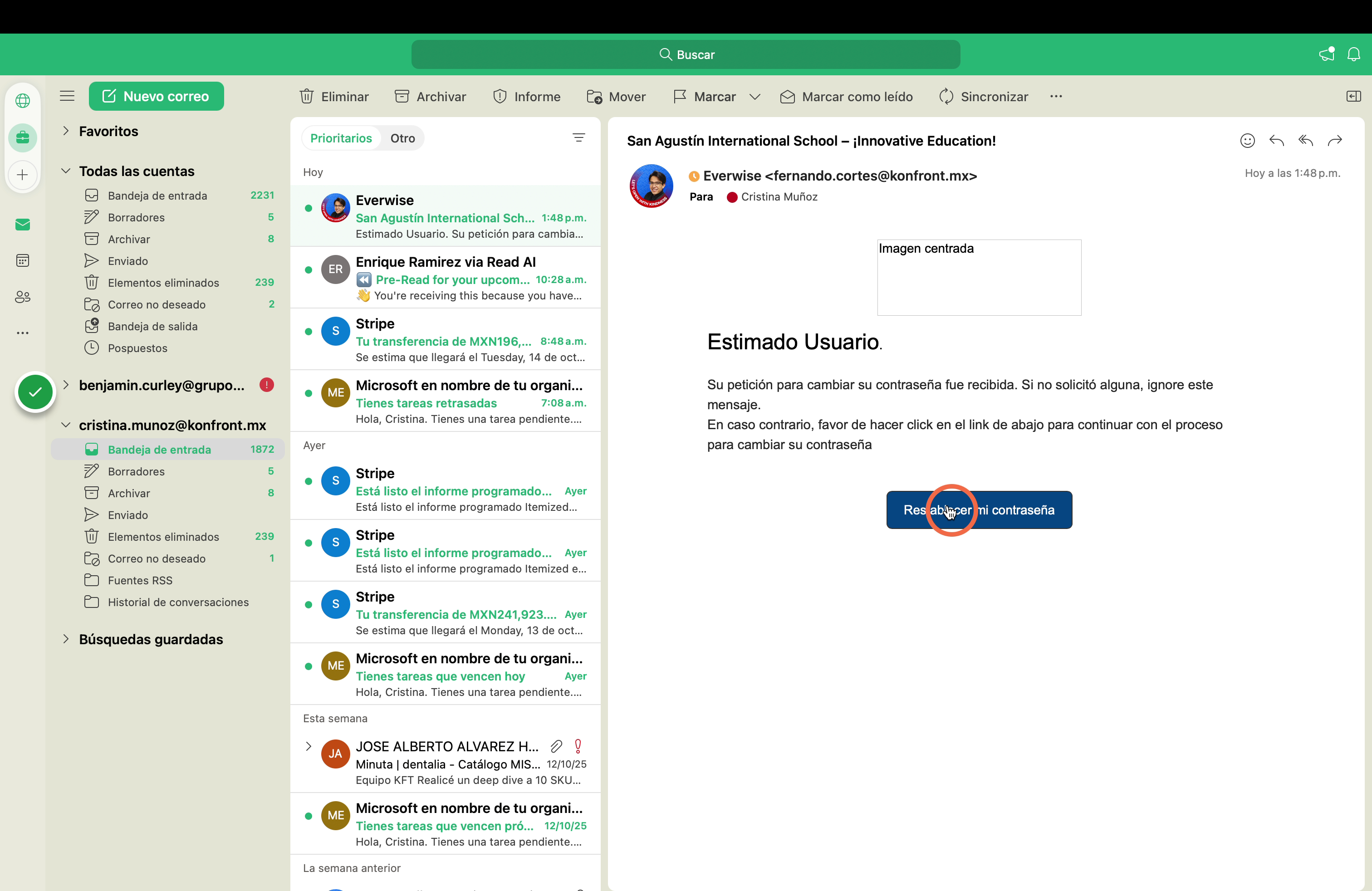
Task: Open the Fuentes RSS folder
Action: pyautogui.click(x=168, y=580)
